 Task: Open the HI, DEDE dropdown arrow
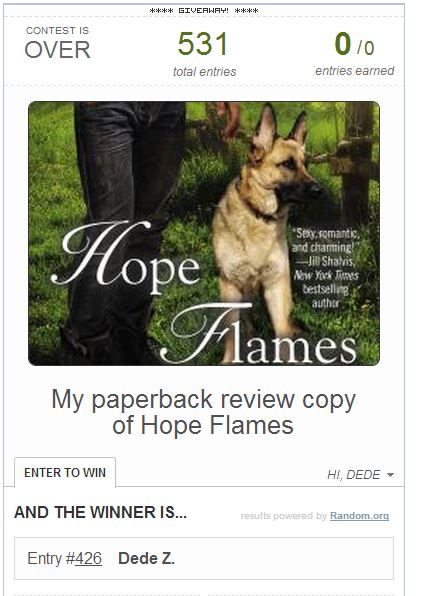(390, 475)
